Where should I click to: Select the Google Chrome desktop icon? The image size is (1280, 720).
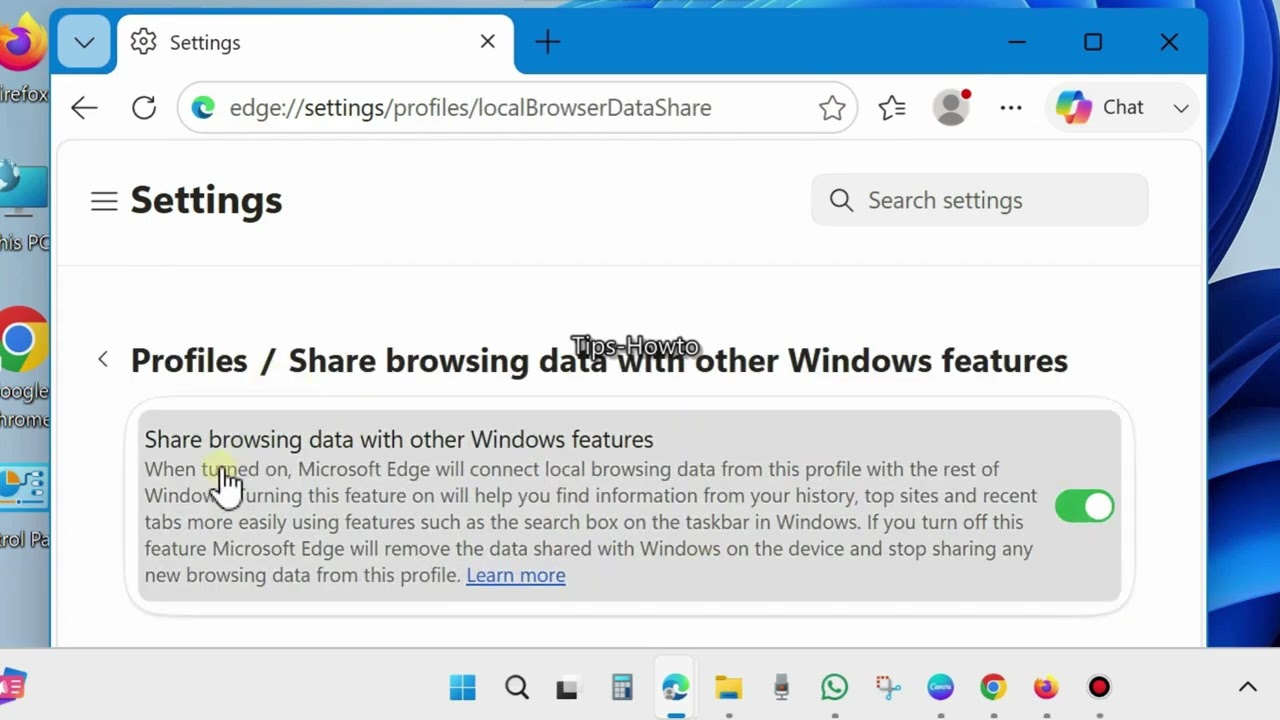(22, 368)
